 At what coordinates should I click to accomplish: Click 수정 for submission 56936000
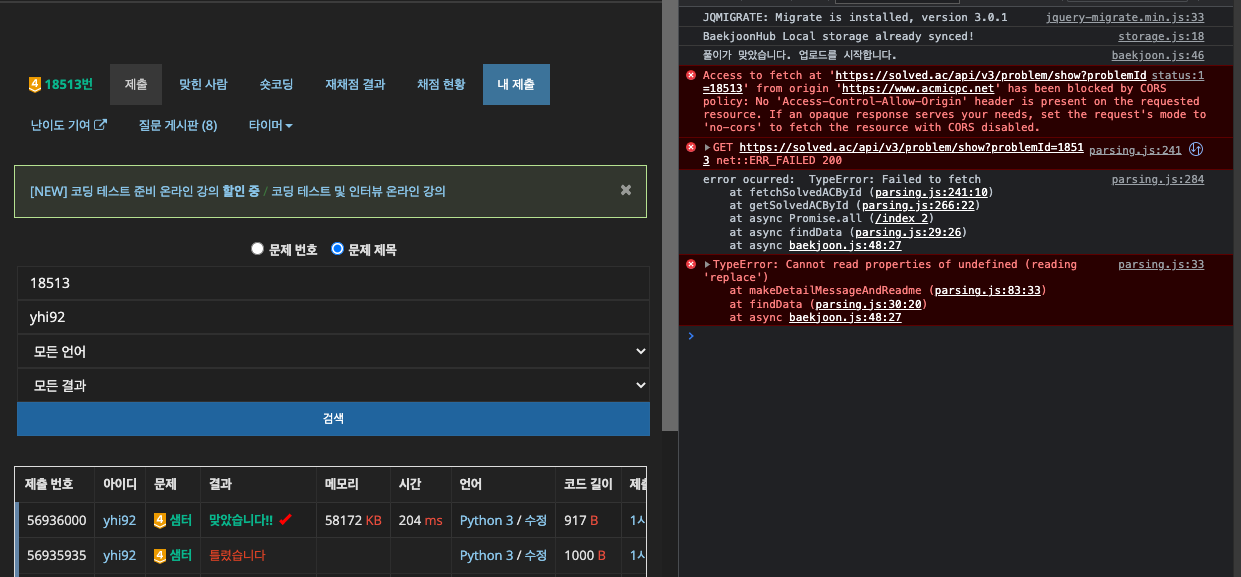pyautogui.click(x=536, y=520)
